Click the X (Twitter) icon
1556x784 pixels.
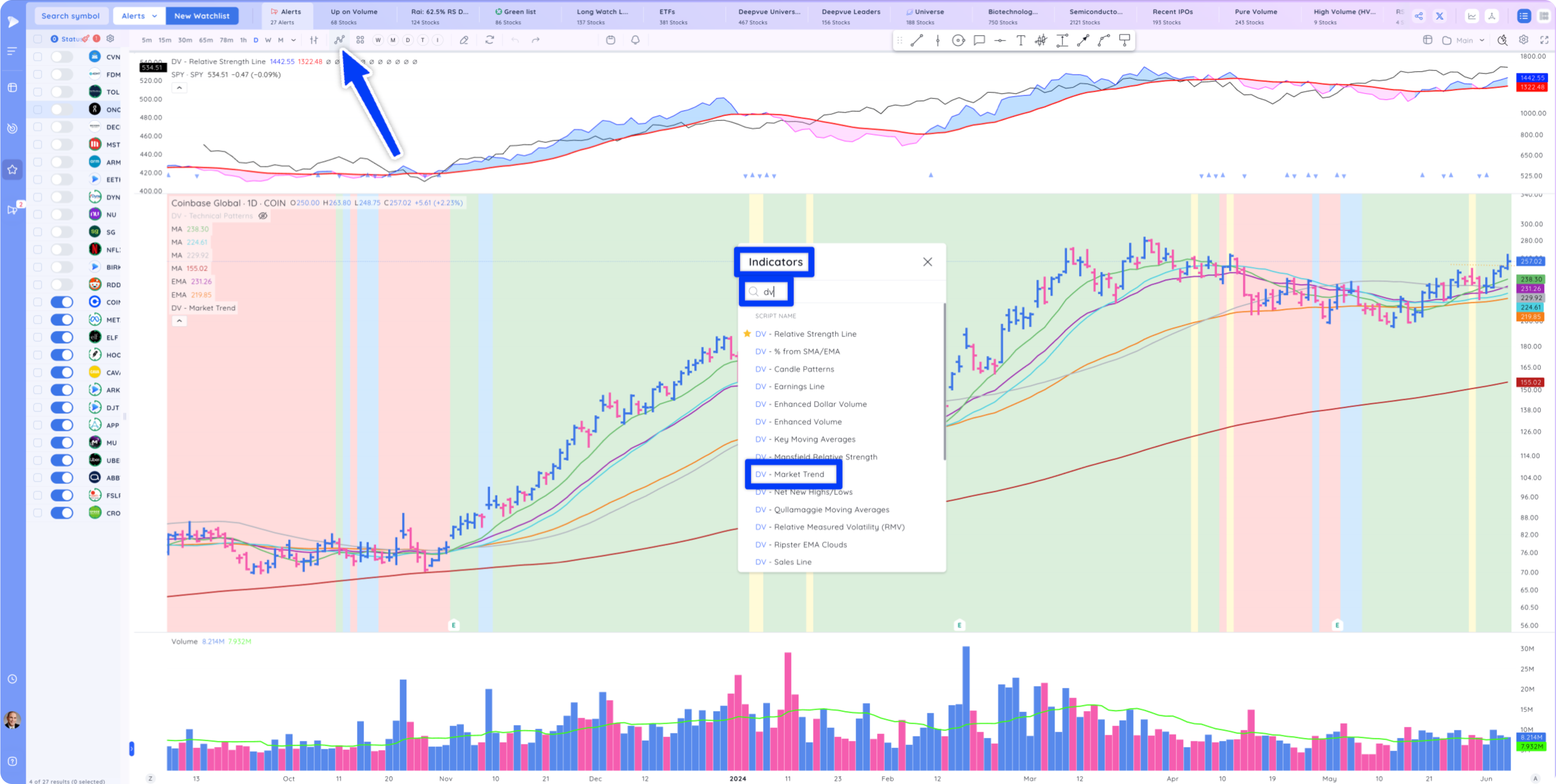tap(1440, 16)
